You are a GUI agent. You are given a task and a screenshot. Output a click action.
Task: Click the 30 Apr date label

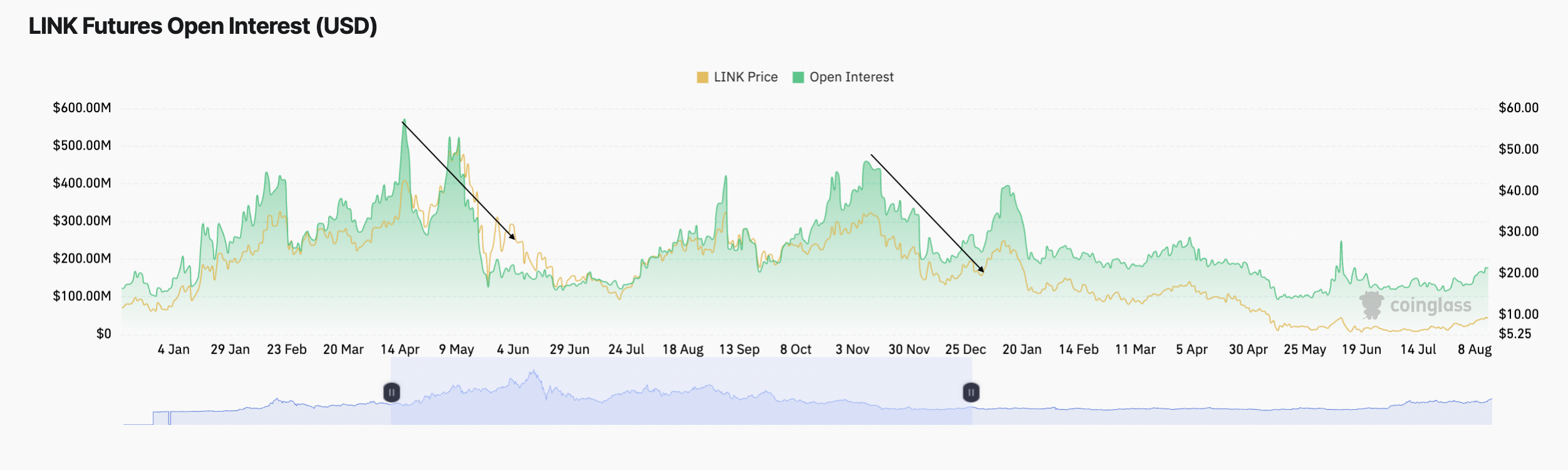[x=1249, y=350]
